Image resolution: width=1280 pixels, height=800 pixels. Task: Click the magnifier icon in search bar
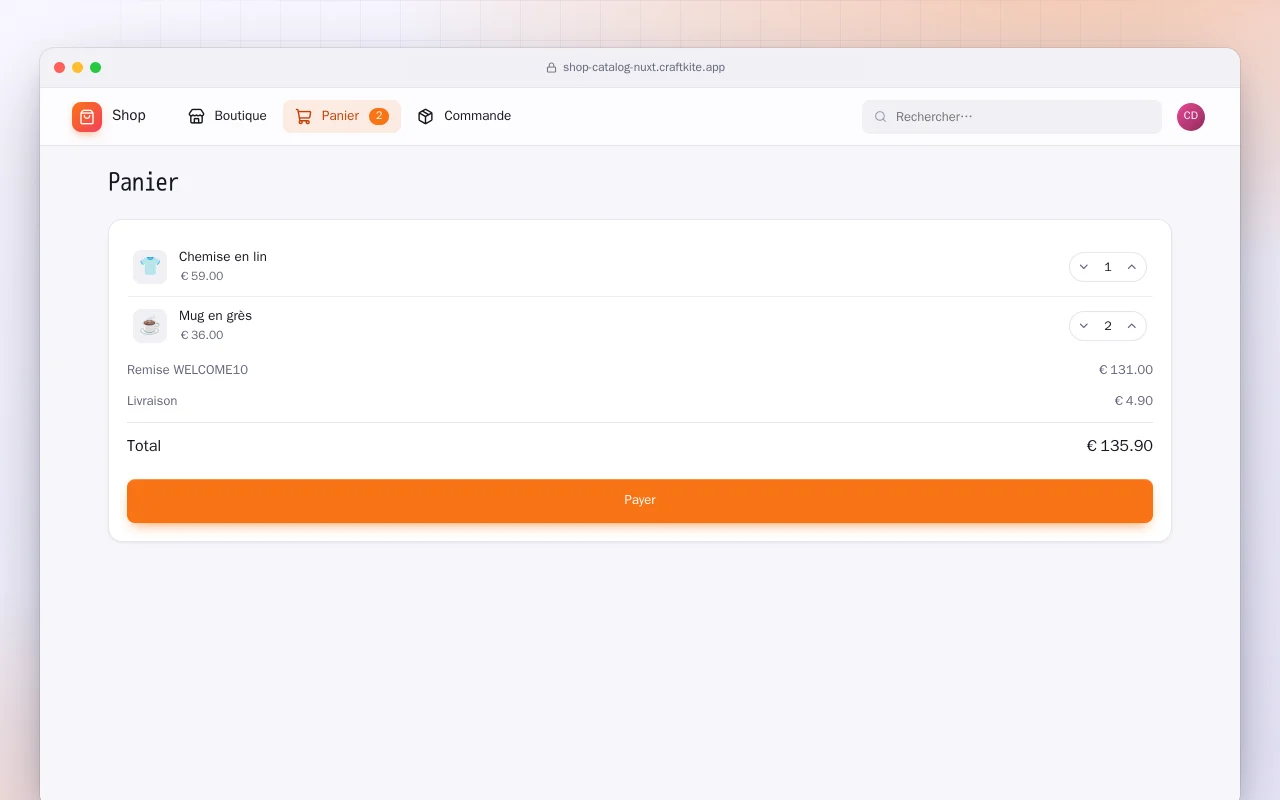coord(881,117)
